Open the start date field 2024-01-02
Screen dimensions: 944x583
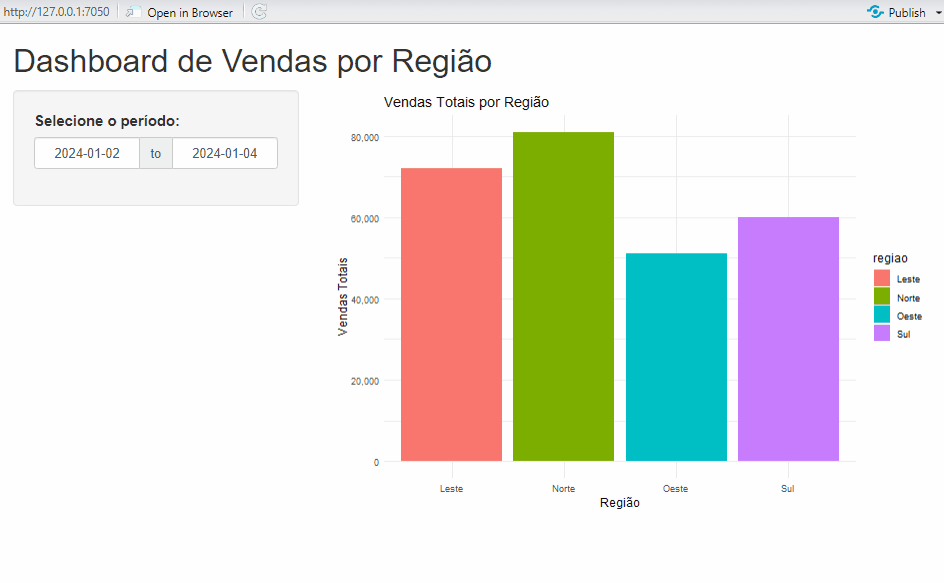coord(87,153)
